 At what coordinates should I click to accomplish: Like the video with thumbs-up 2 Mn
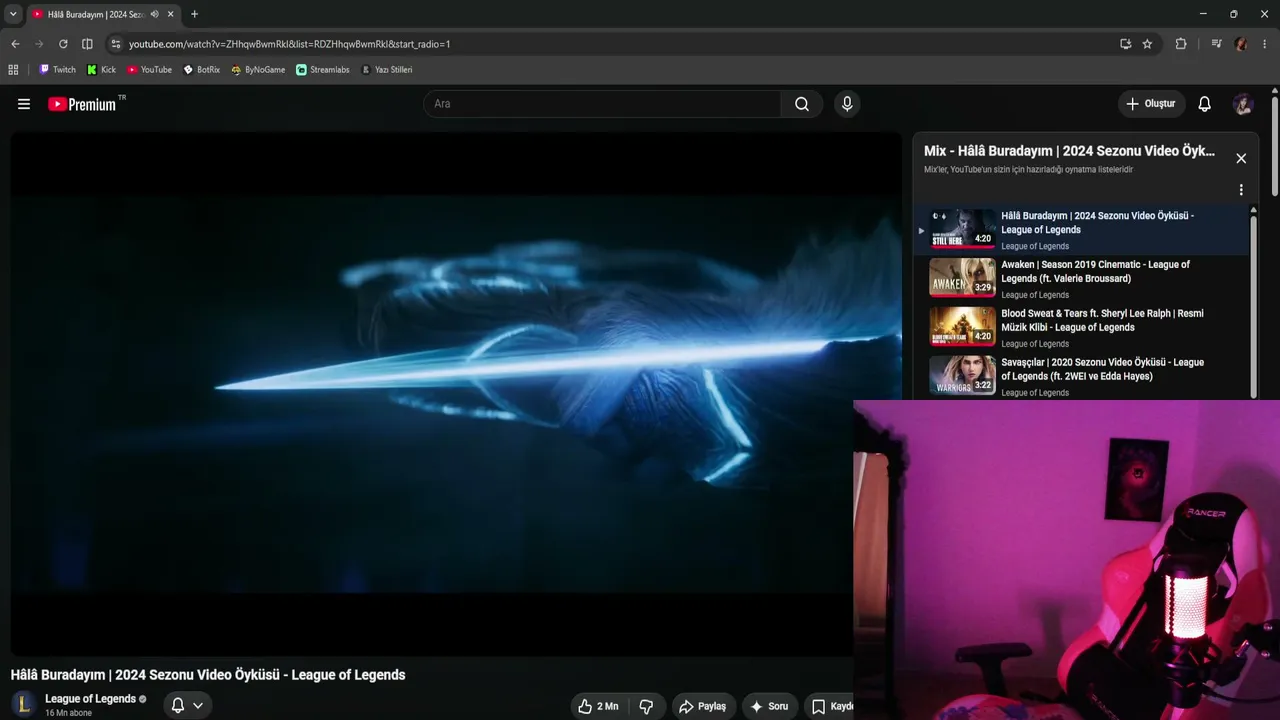598,706
